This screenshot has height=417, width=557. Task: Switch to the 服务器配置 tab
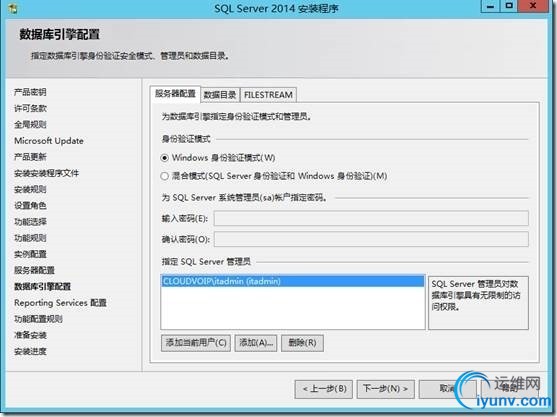[175, 94]
